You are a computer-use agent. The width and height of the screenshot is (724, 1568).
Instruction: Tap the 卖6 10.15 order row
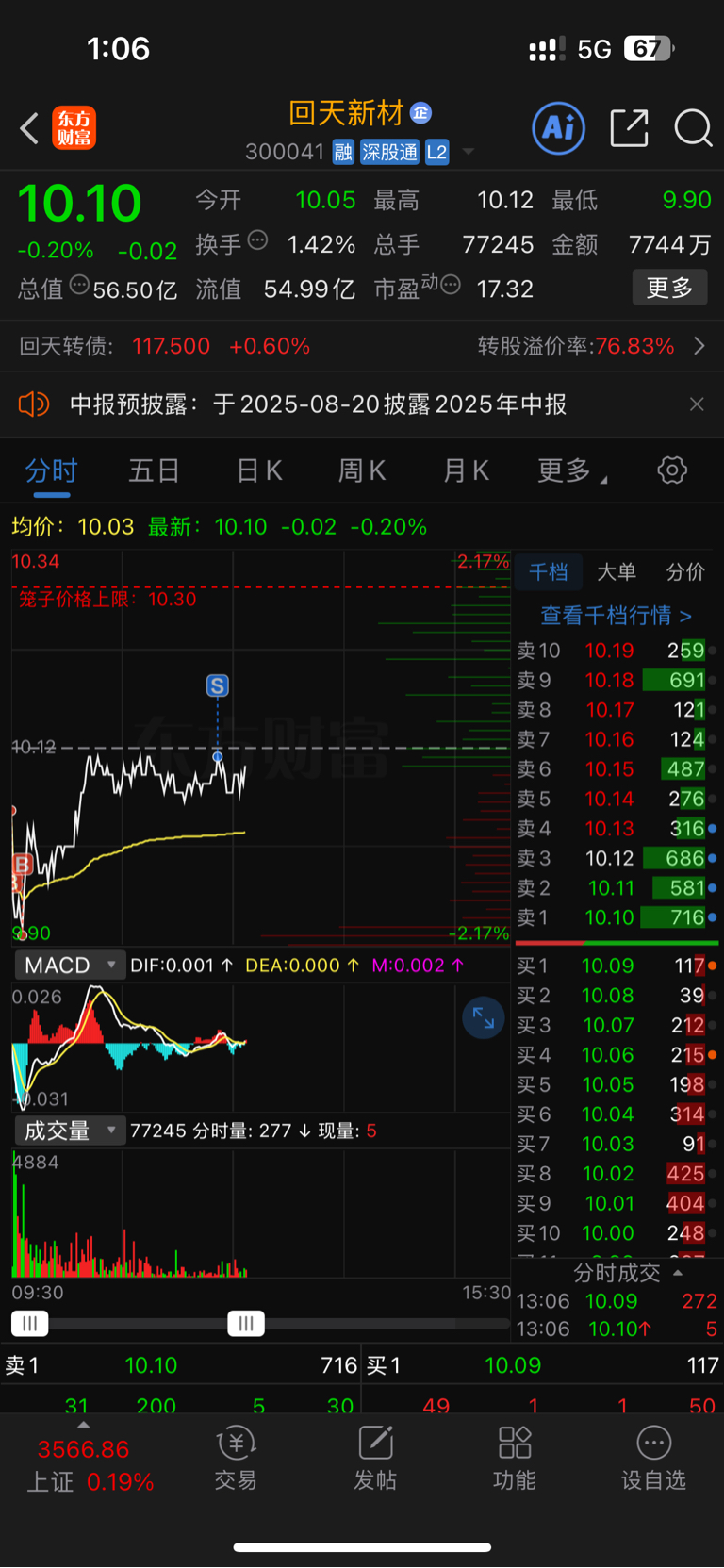pyautogui.click(x=617, y=769)
